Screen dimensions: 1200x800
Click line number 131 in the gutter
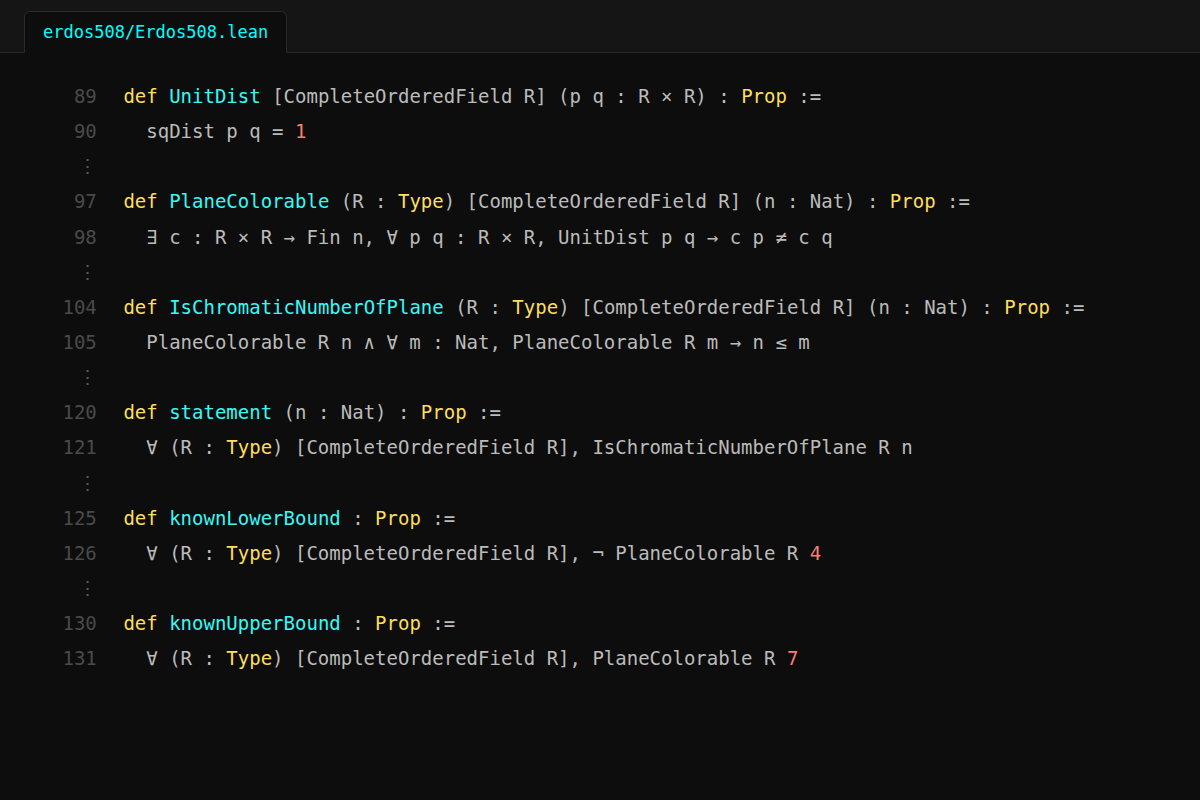(80, 658)
